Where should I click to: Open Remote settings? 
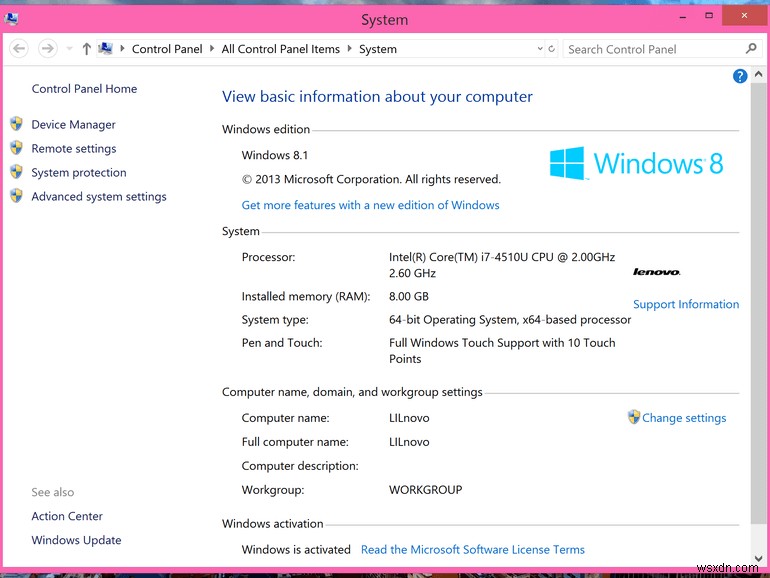pos(74,149)
